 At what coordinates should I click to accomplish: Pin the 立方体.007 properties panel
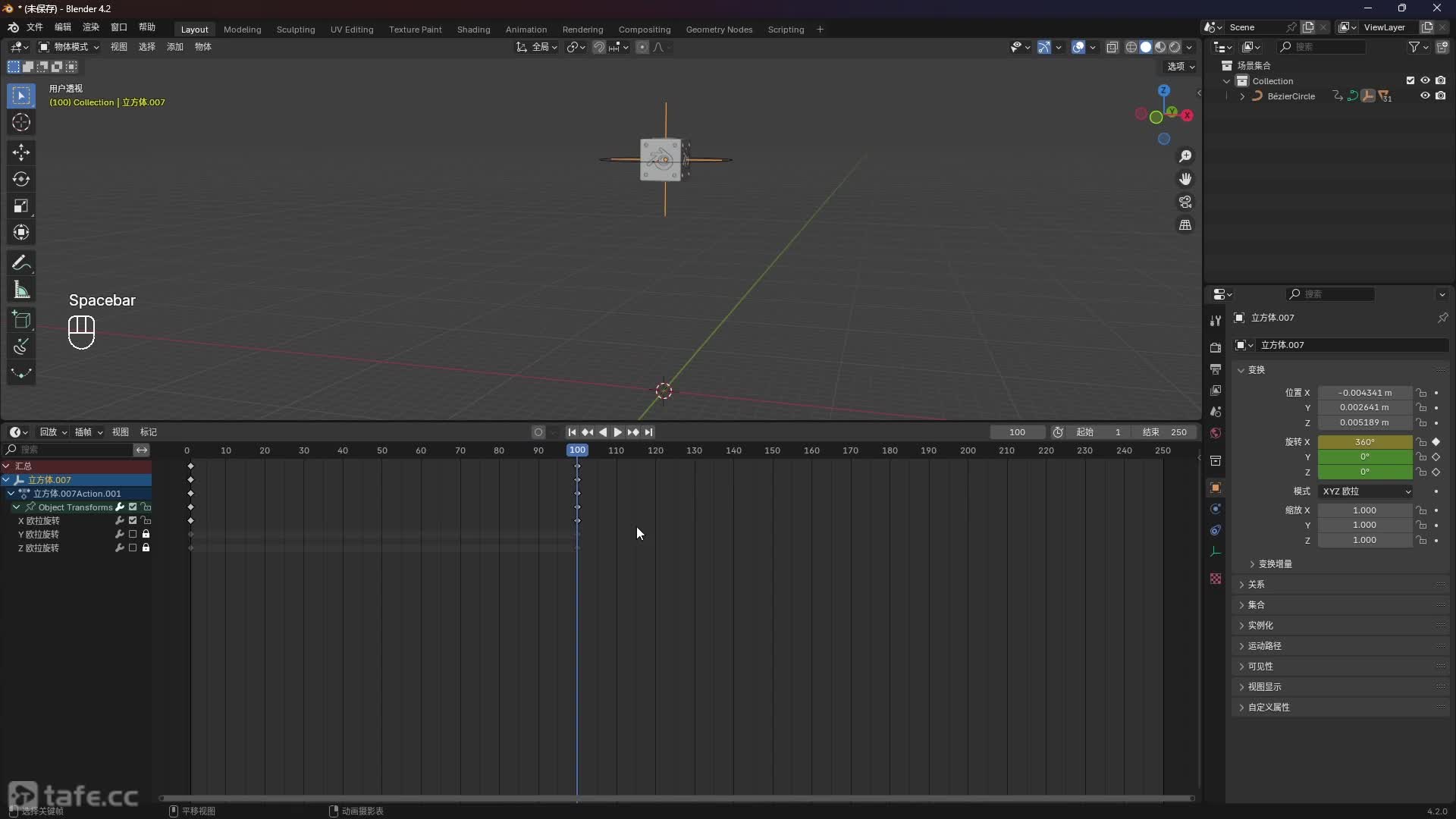tap(1442, 318)
